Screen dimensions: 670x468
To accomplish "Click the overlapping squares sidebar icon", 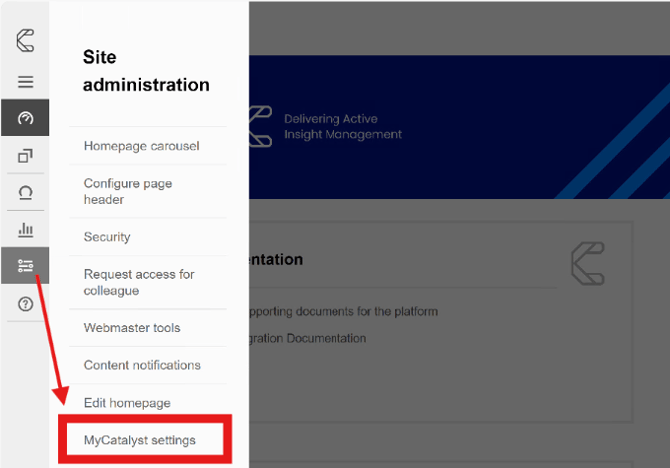I will (x=25, y=155).
